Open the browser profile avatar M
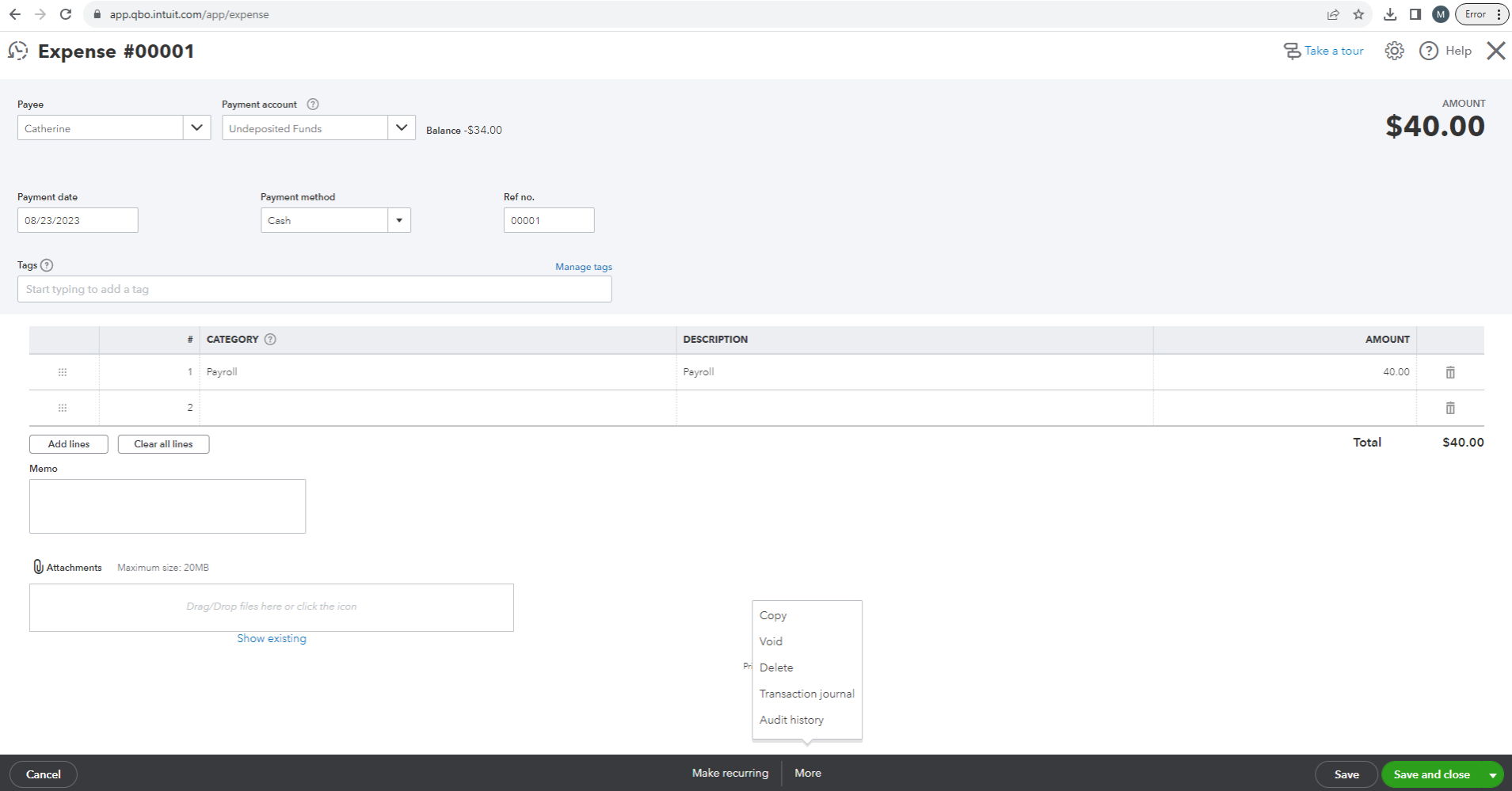Viewport: 1512px width, 791px height. pos(1441,14)
